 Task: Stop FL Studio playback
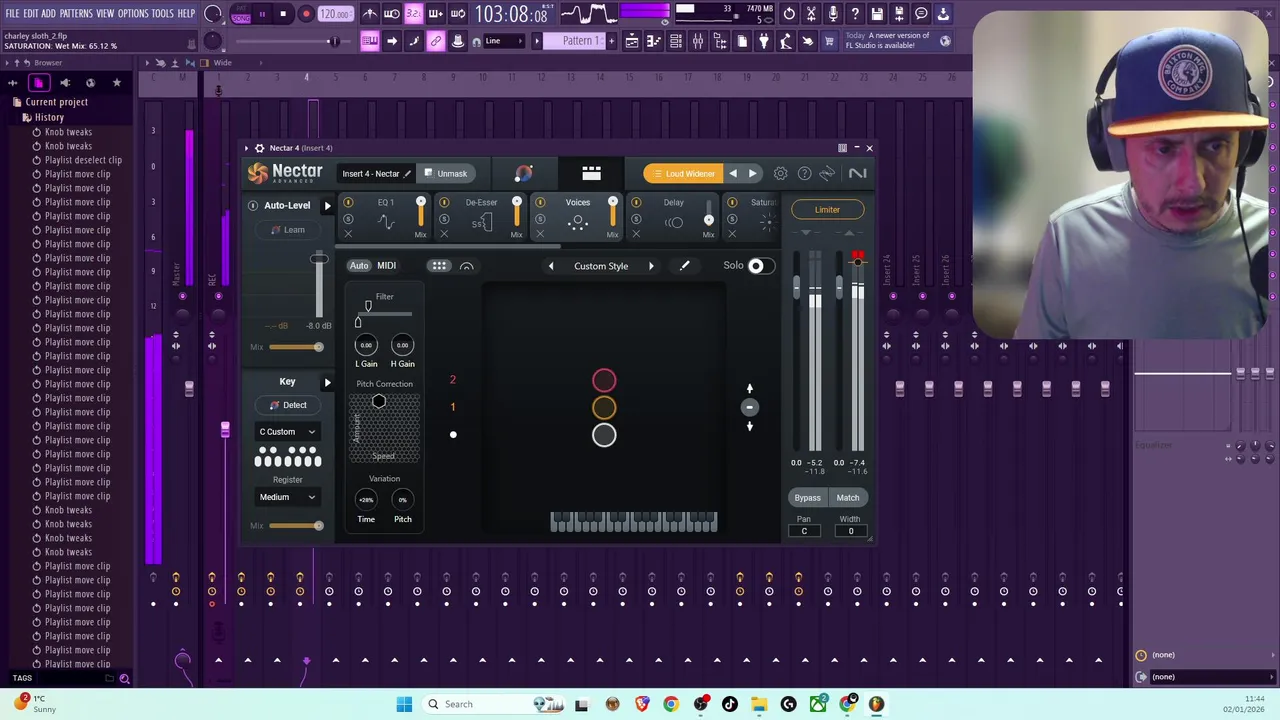click(283, 14)
